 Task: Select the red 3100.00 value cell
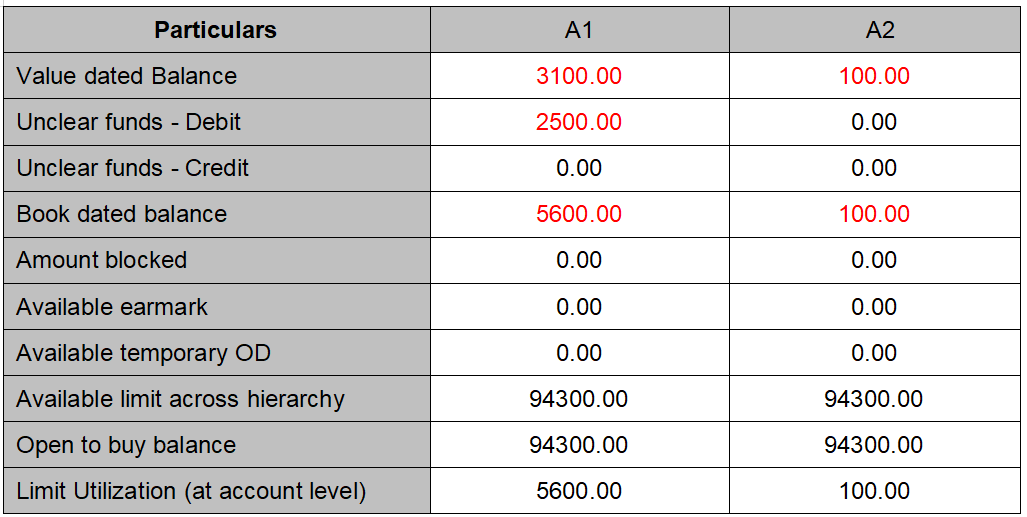tap(579, 76)
